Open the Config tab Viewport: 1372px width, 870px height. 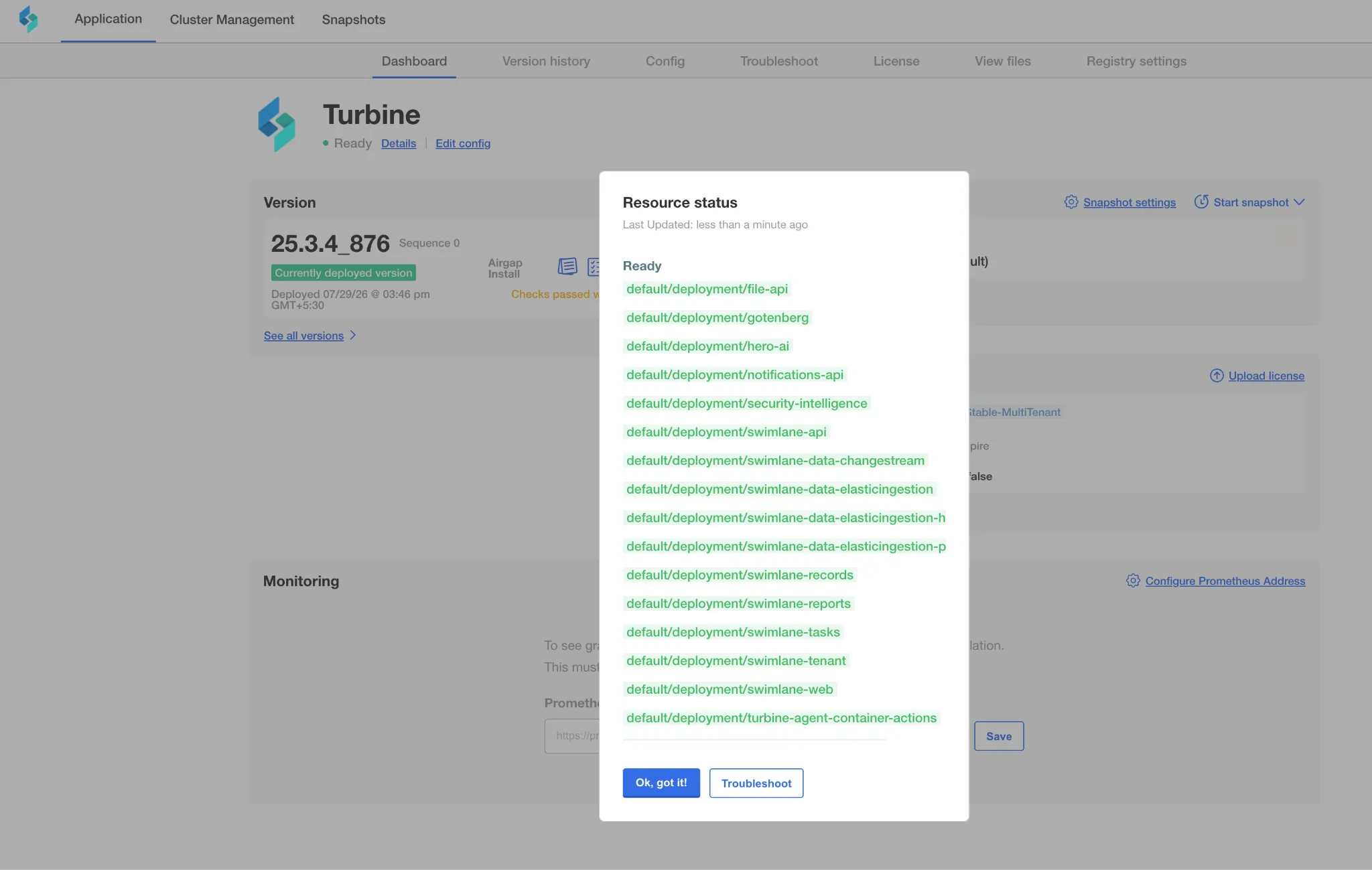pos(665,61)
